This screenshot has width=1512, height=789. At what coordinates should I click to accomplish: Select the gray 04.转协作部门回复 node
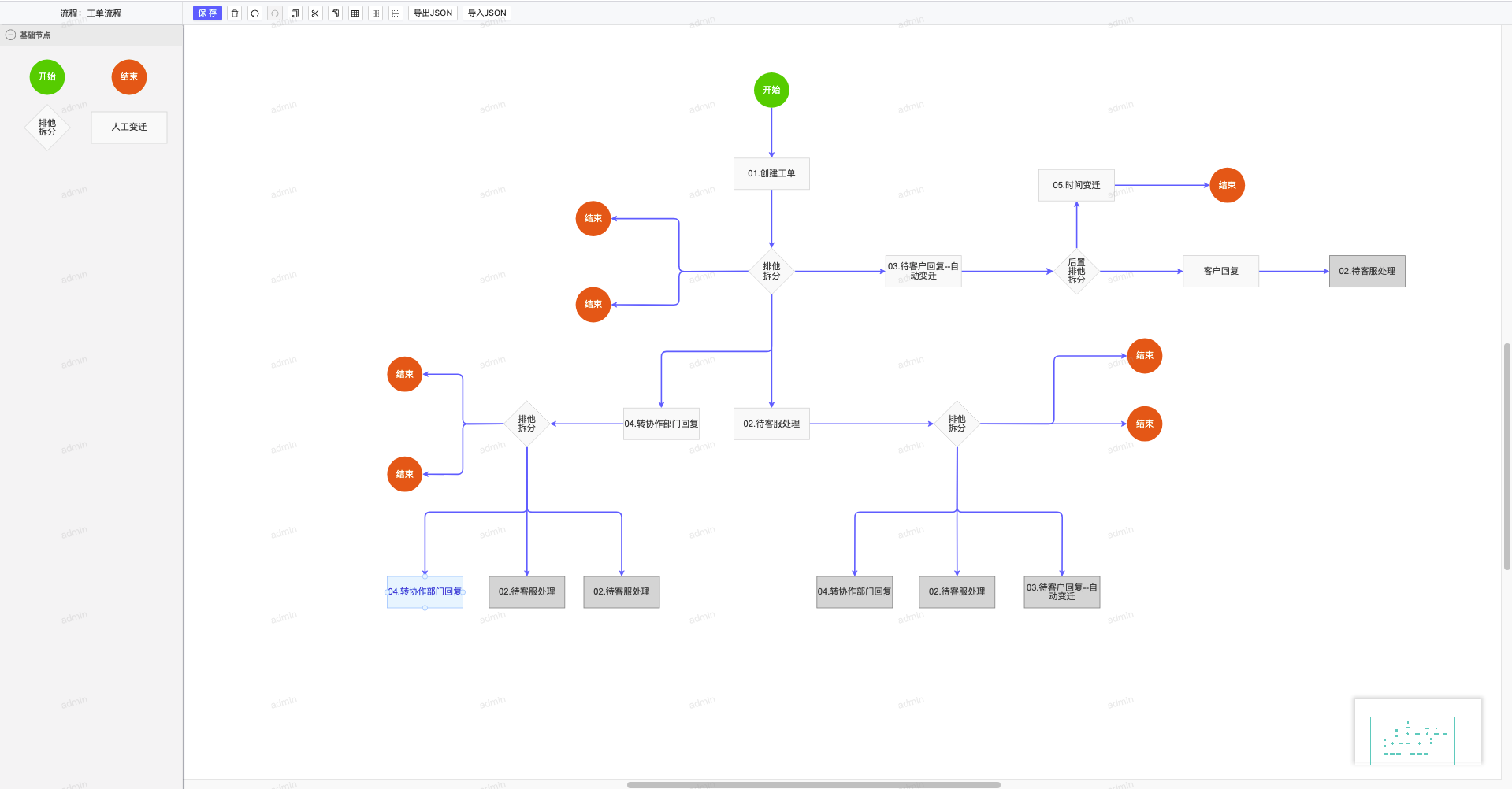(854, 591)
